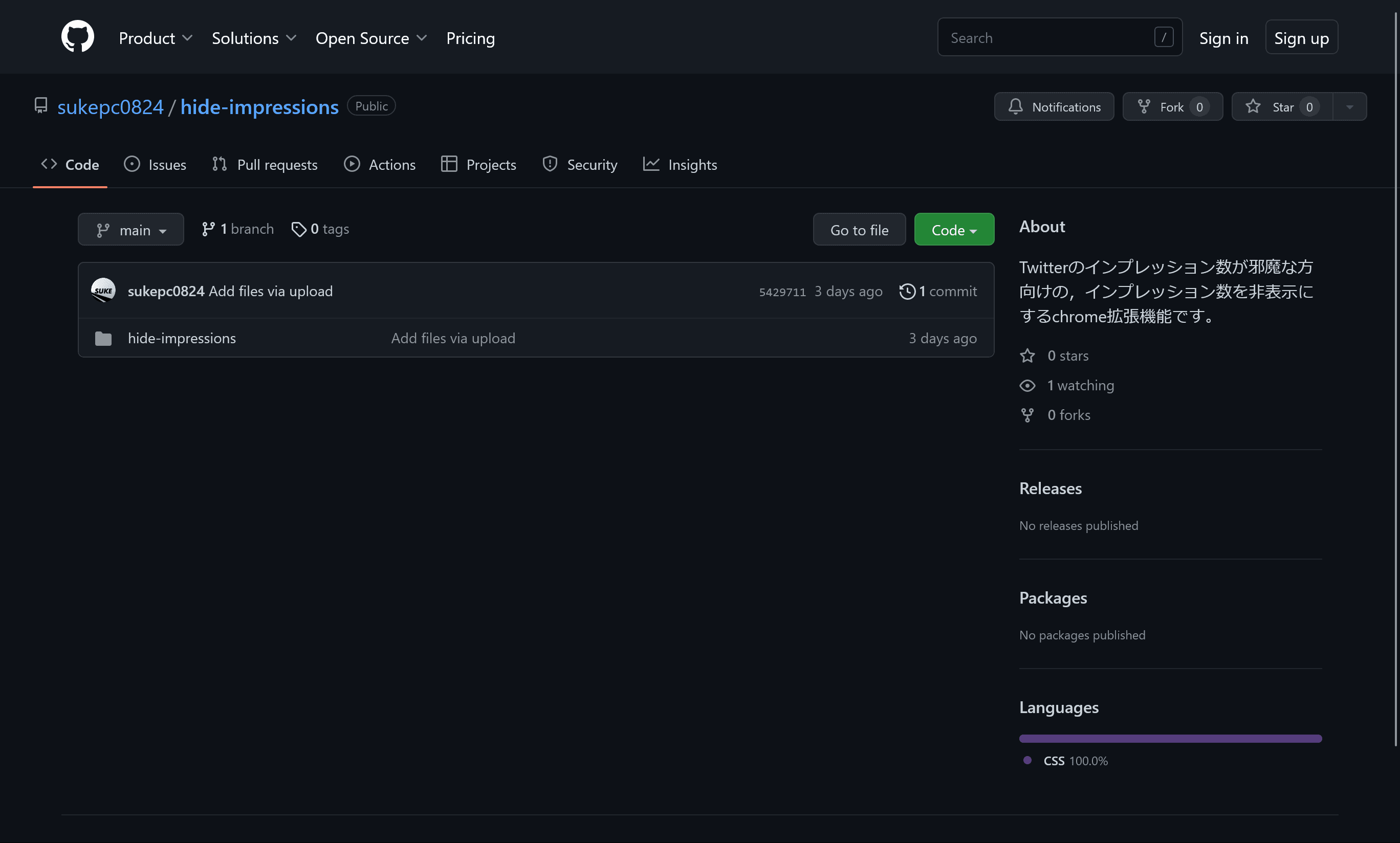
Task: Switch to the Projects tab
Action: click(478, 165)
